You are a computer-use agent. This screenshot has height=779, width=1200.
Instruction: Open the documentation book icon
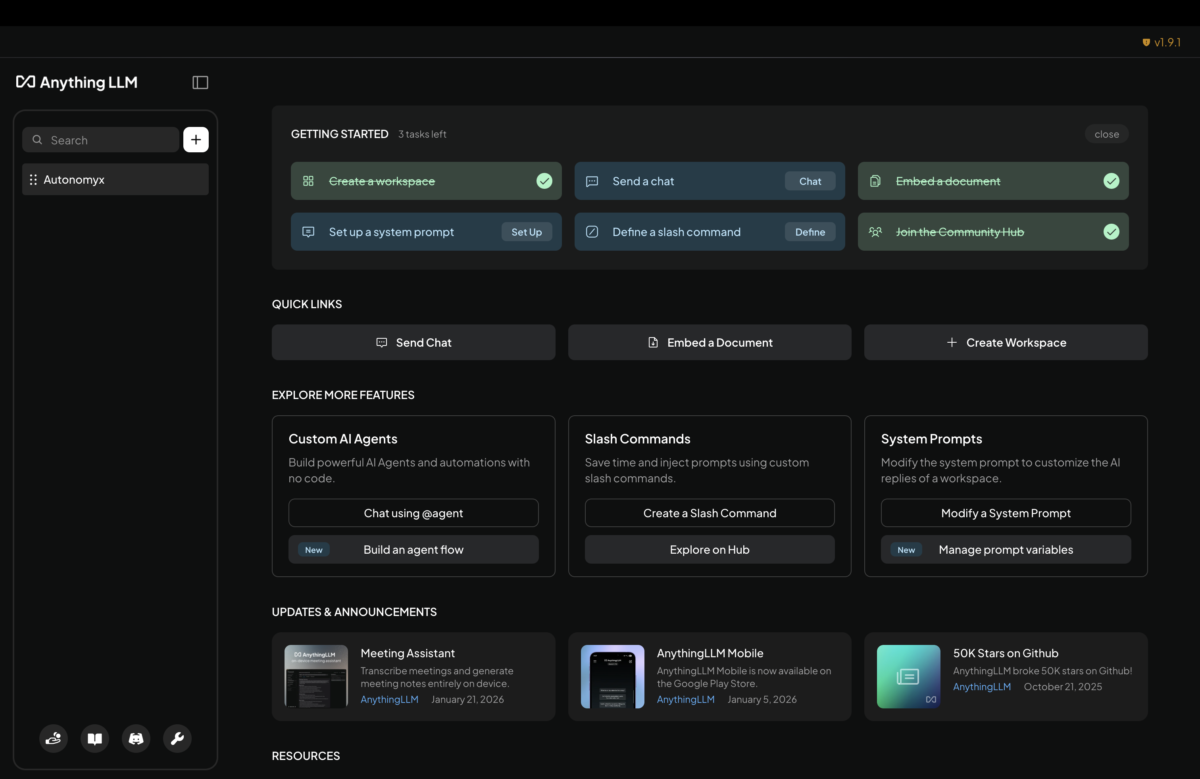(x=94, y=738)
